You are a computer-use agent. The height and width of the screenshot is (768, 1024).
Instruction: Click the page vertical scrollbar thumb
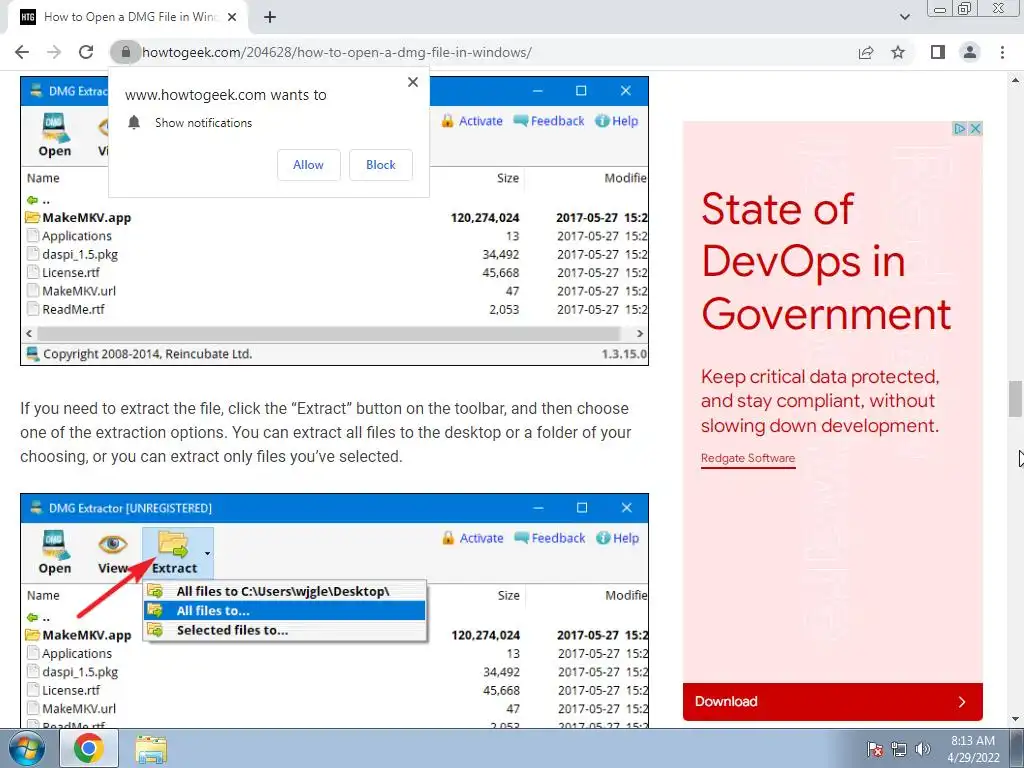point(1015,398)
